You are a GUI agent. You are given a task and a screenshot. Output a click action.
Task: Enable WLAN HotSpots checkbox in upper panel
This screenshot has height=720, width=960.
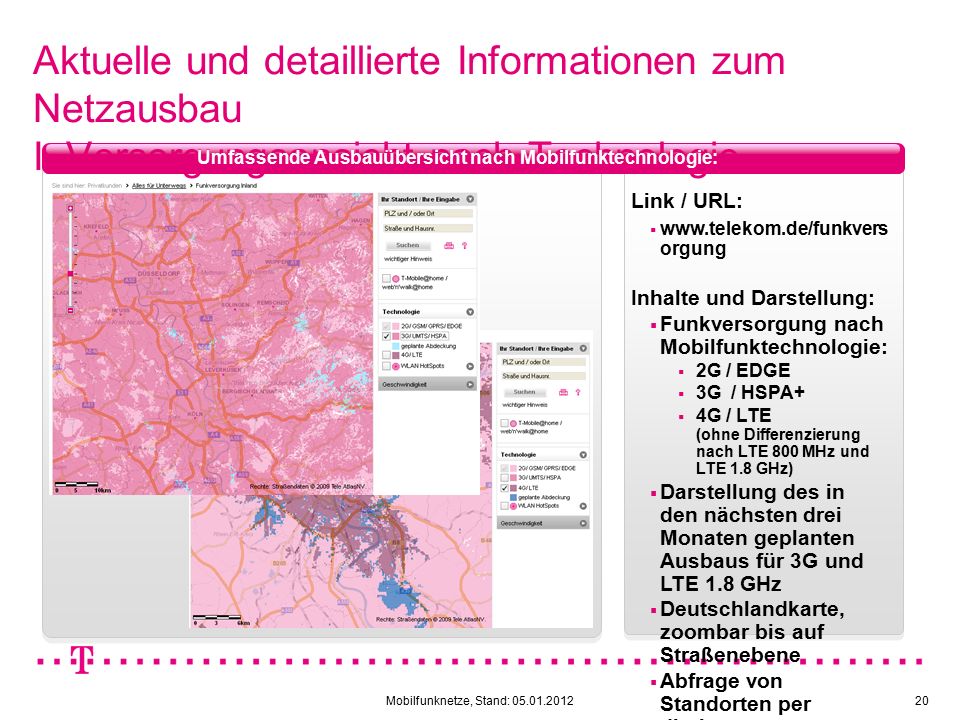pyautogui.click(x=386, y=366)
